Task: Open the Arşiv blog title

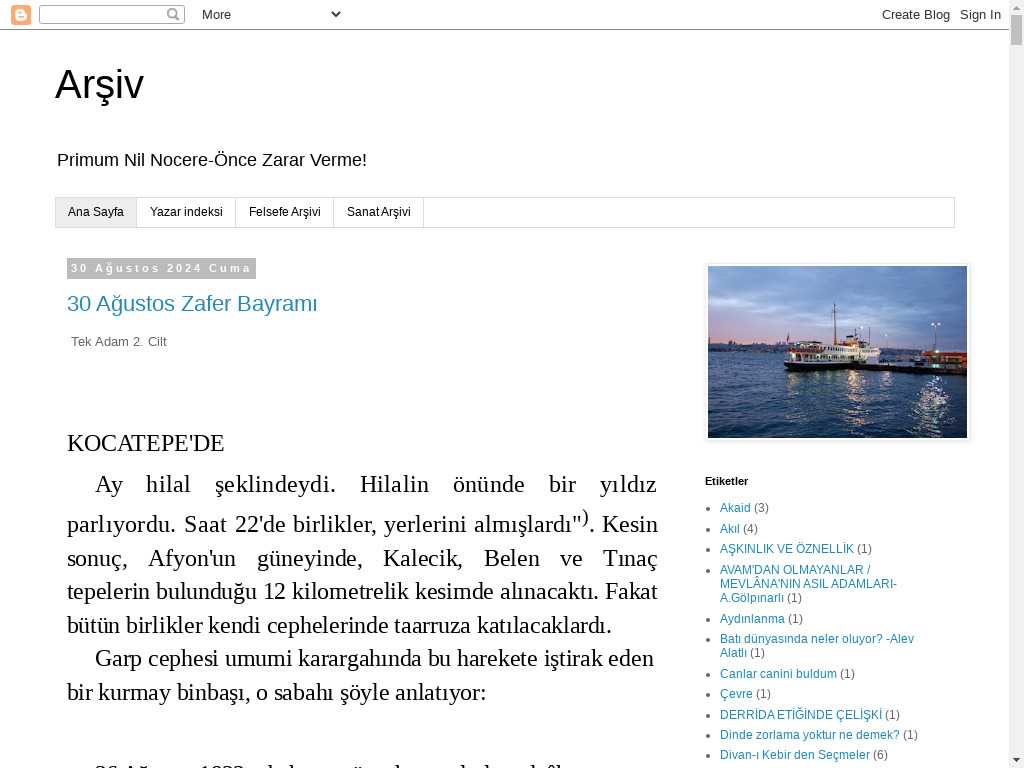Action: 99,84
